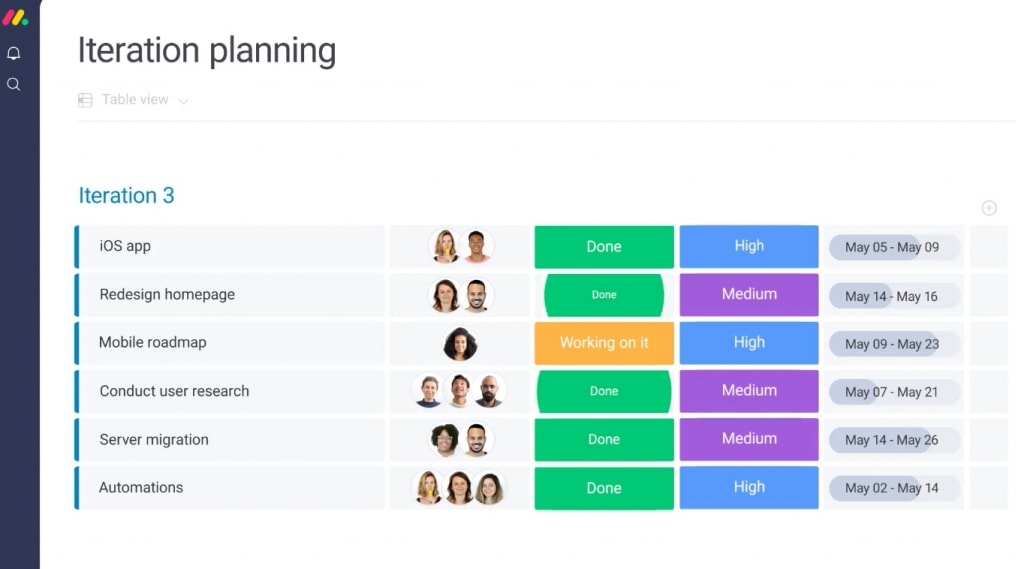Click the table view grid icon
The height and width of the screenshot is (569, 1024).
[x=85, y=100]
